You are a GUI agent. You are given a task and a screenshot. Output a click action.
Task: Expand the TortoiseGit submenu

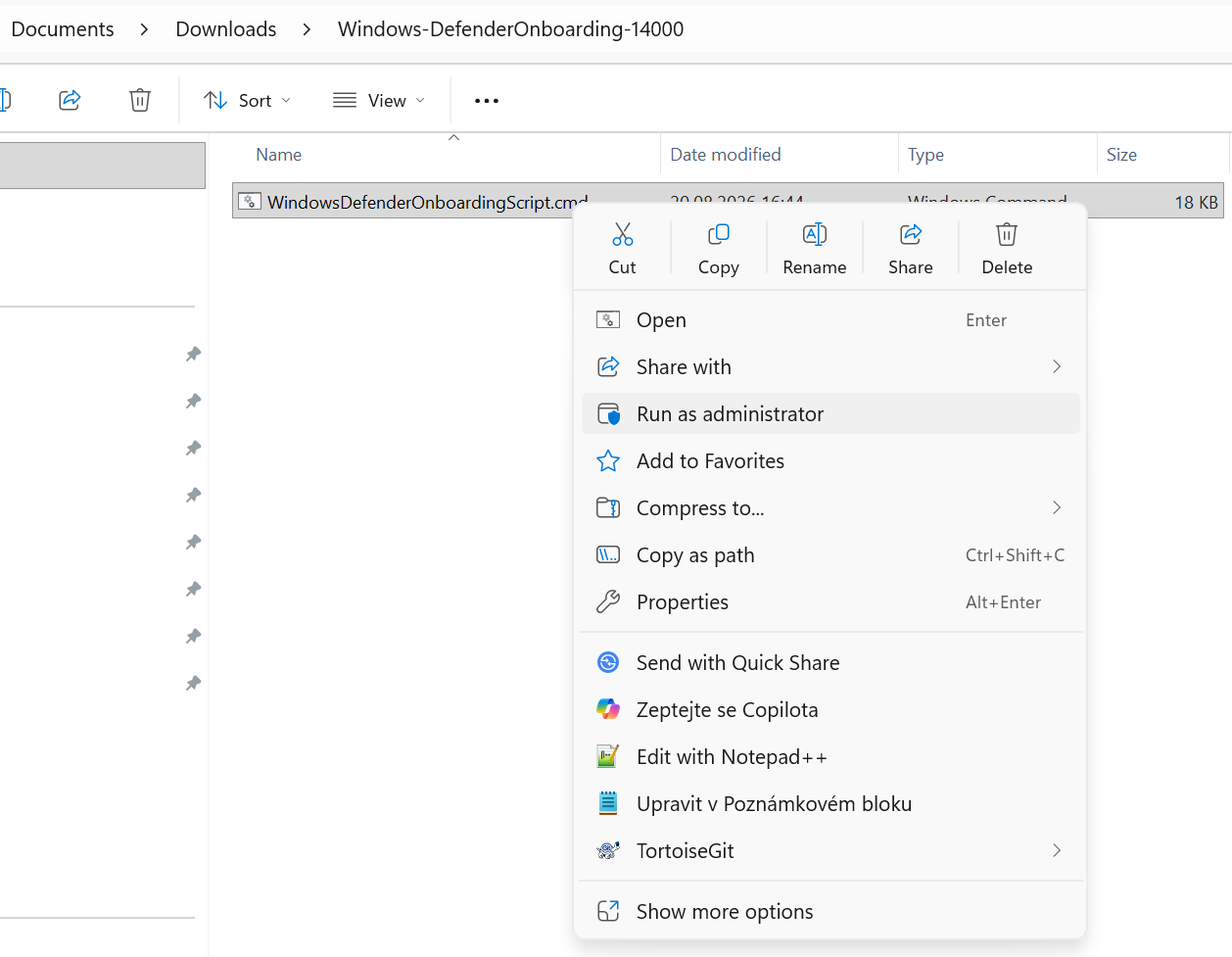830,851
